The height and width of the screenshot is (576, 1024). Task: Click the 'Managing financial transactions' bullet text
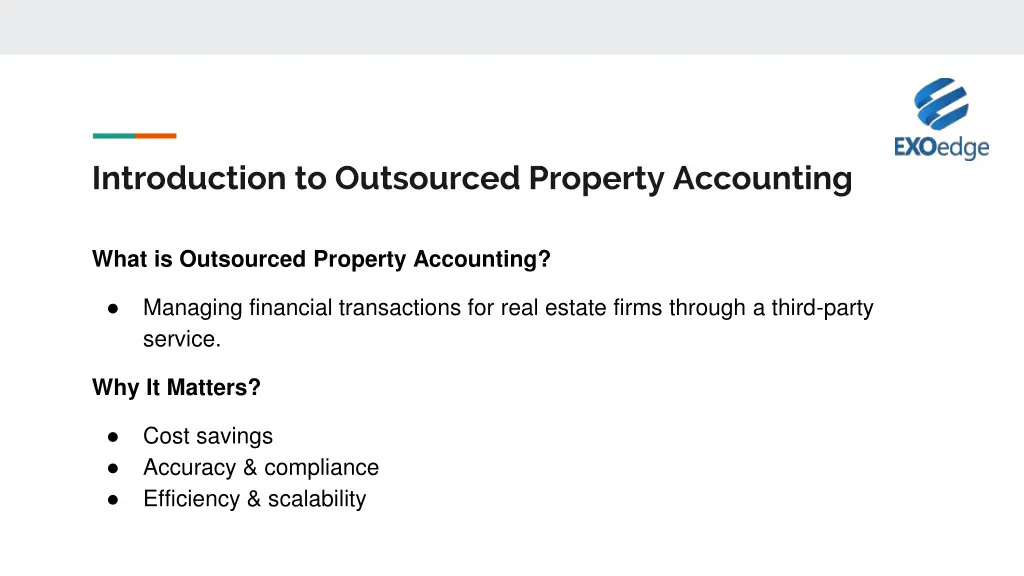(508, 308)
